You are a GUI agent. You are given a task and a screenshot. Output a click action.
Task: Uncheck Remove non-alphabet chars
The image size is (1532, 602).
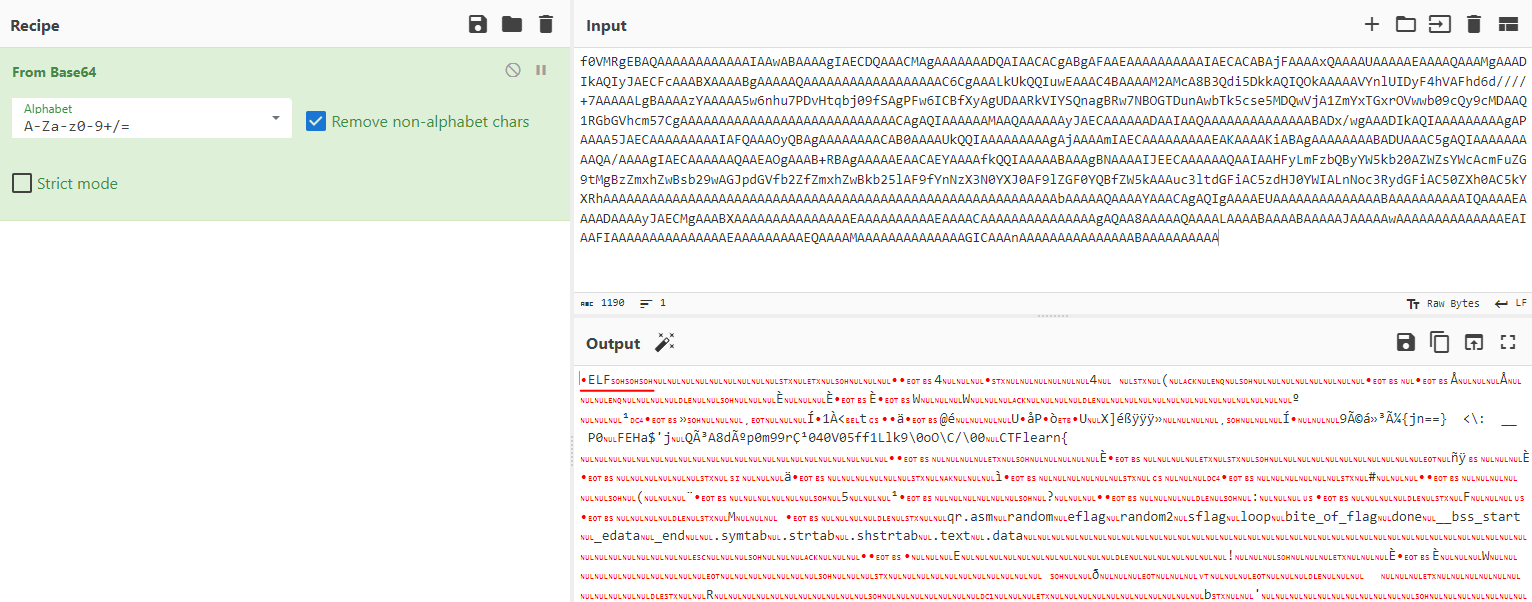tap(316, 121)
